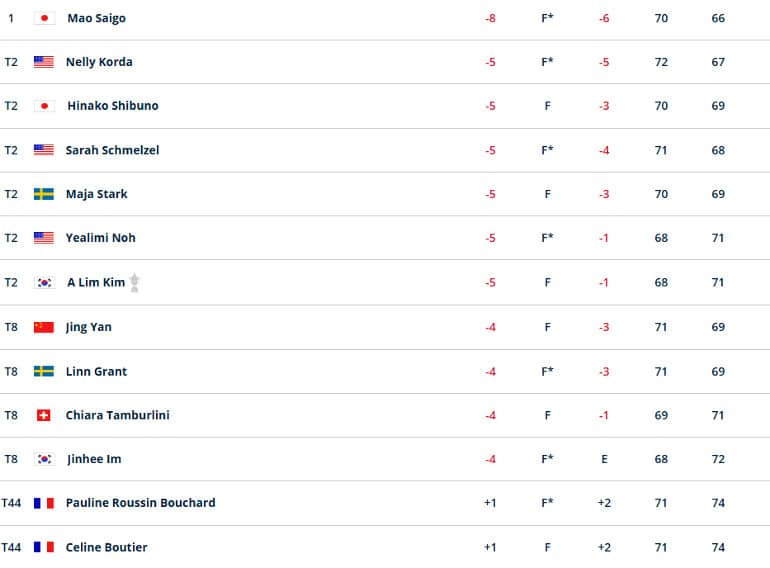Open Mao Saigo's player profile
Image resolution: width=770 pixels, height=568 pixels.
(x=97, y=18)
